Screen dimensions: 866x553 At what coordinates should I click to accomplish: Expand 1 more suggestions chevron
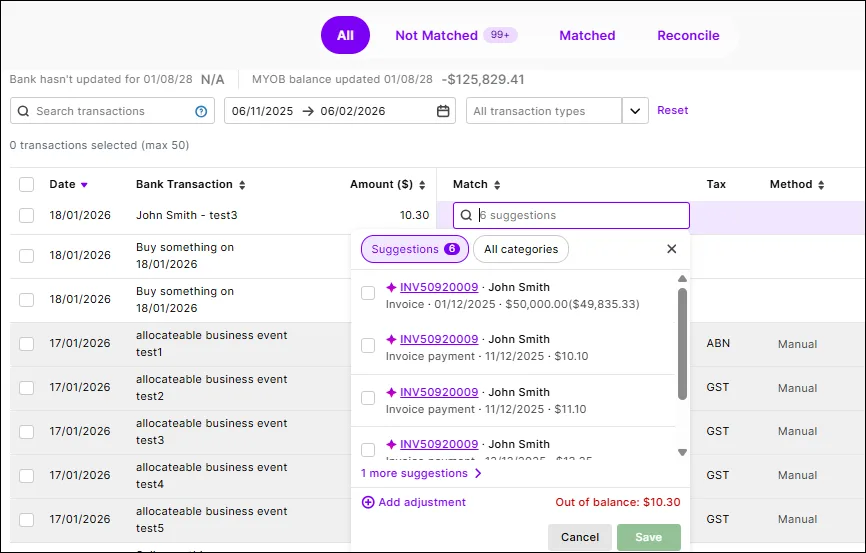[x=478, y=473]
